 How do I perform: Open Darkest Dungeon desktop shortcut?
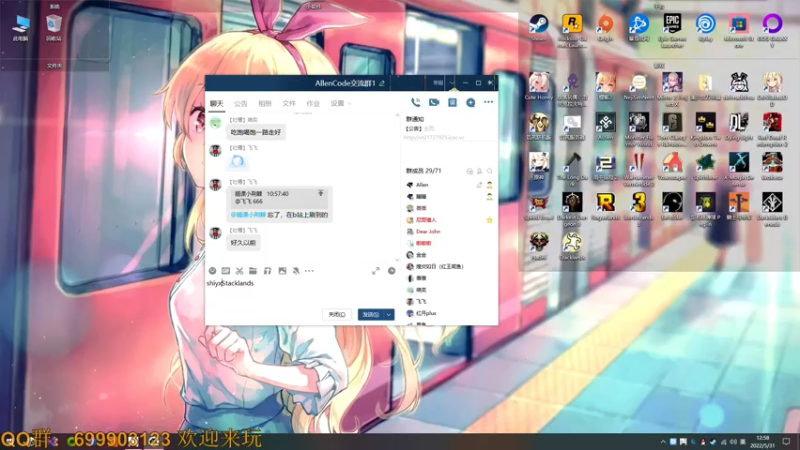[572, 210]
